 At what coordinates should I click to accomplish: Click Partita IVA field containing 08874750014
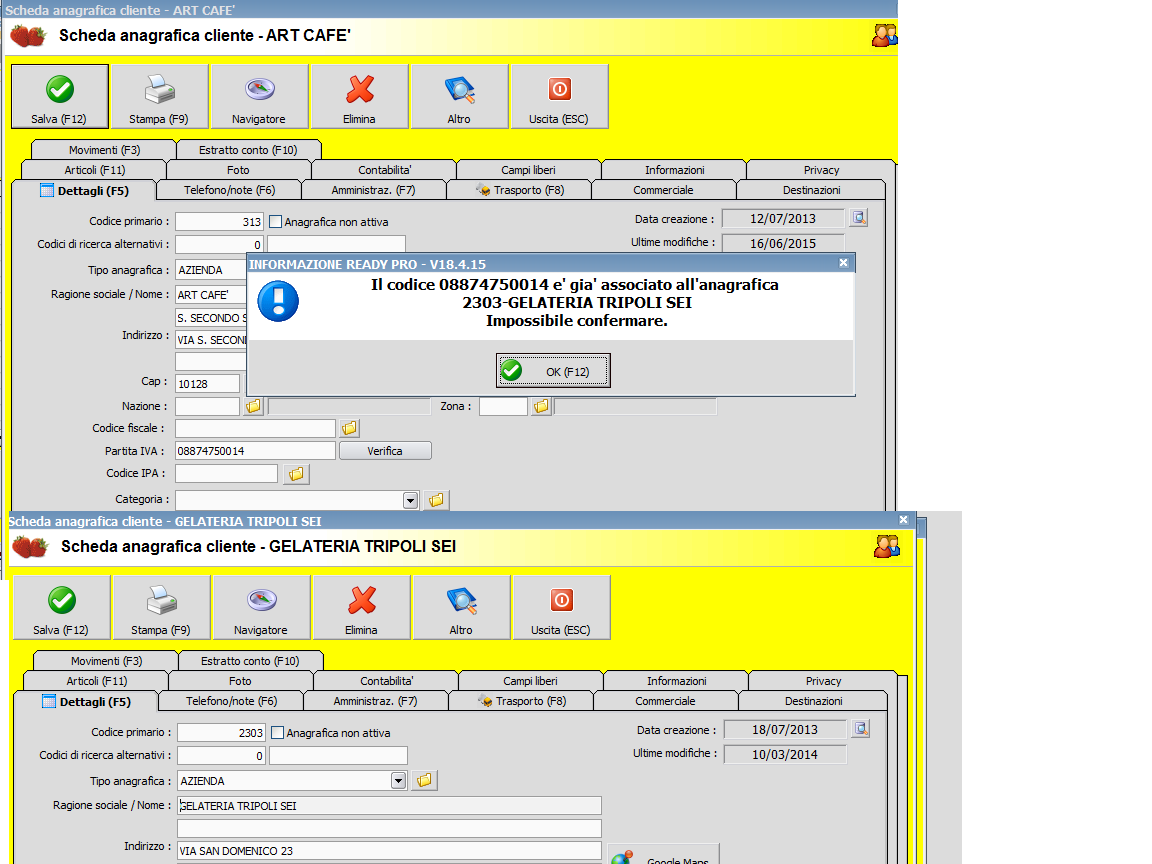click(x=255, y=451)
